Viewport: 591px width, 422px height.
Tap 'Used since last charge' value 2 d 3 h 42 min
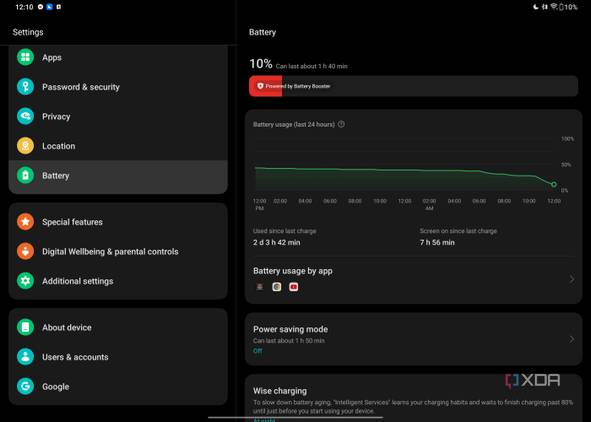click(277, 242)
